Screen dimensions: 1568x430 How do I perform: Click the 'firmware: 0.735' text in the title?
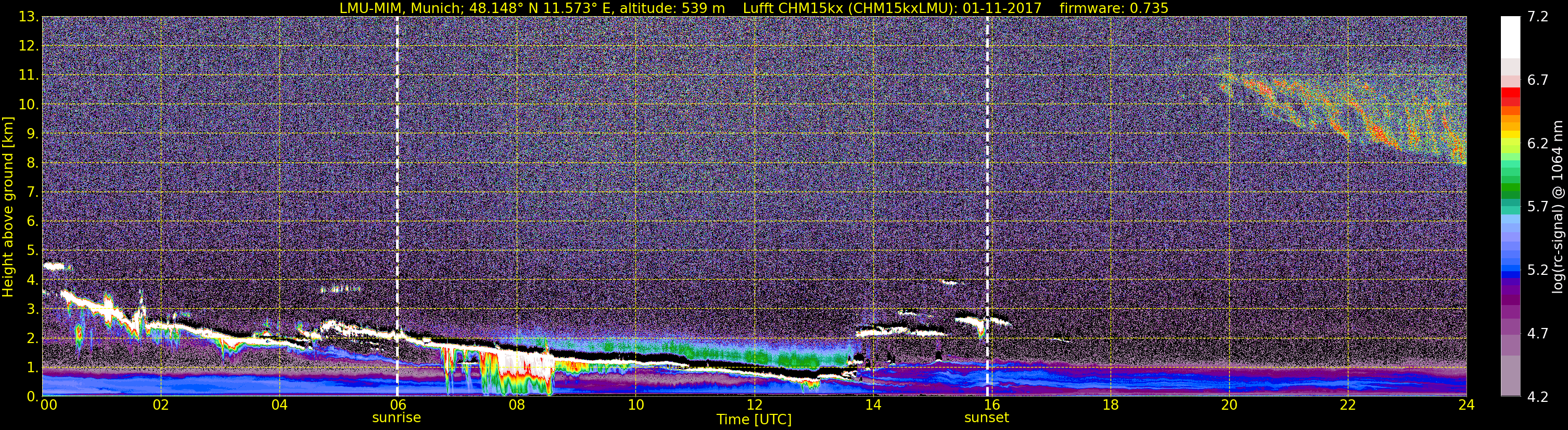[1113, 8]
